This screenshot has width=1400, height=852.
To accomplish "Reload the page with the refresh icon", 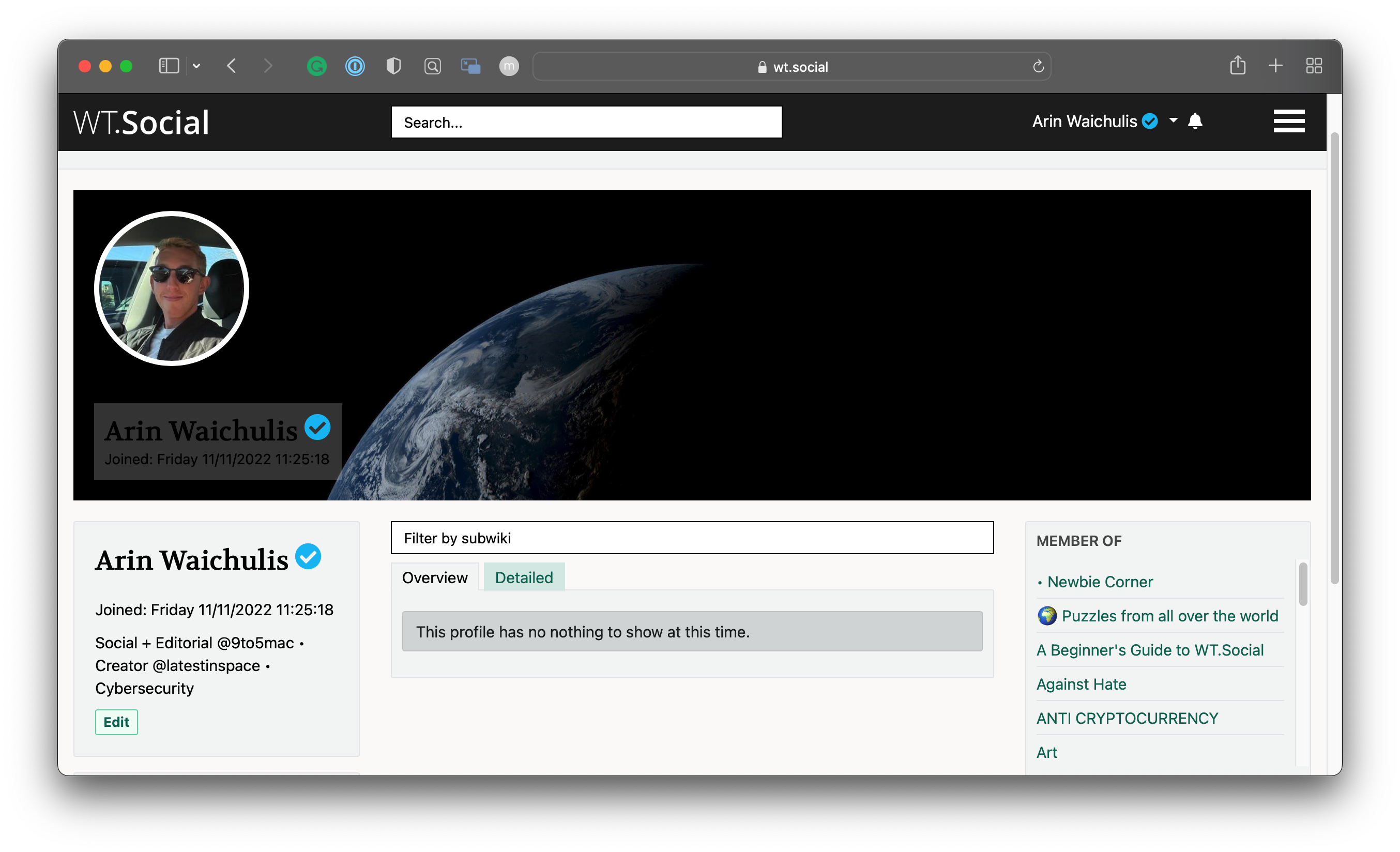I will point(1038,67).
